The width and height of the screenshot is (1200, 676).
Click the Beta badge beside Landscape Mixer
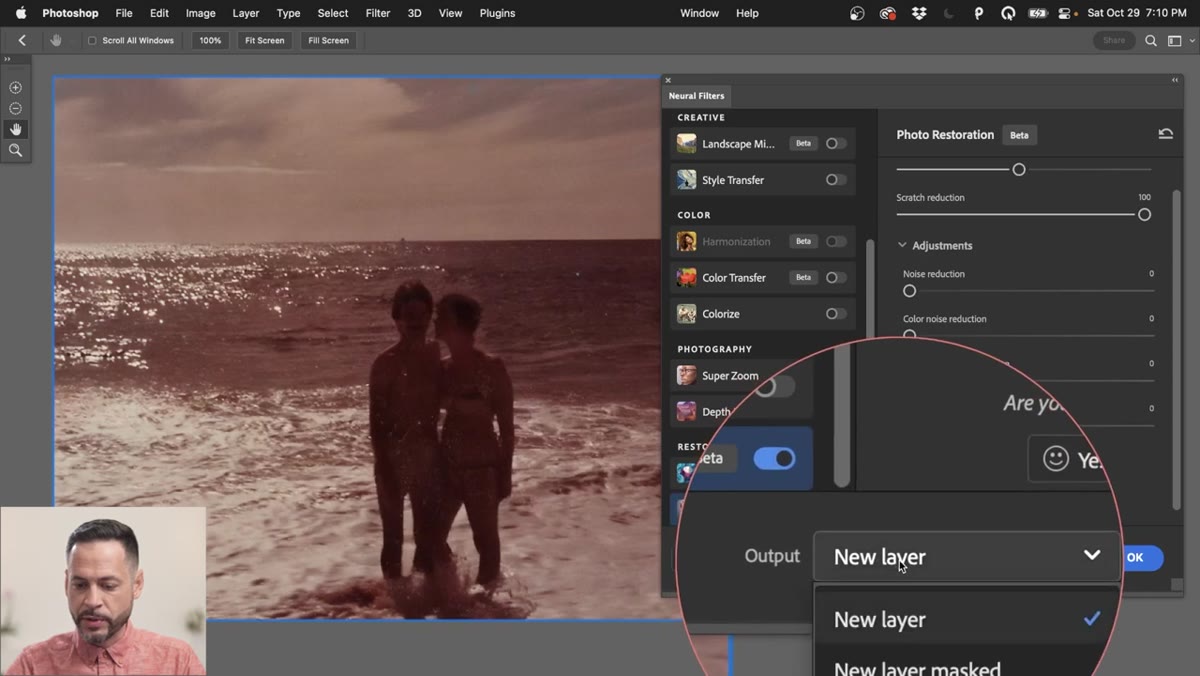tap(803, 143)
